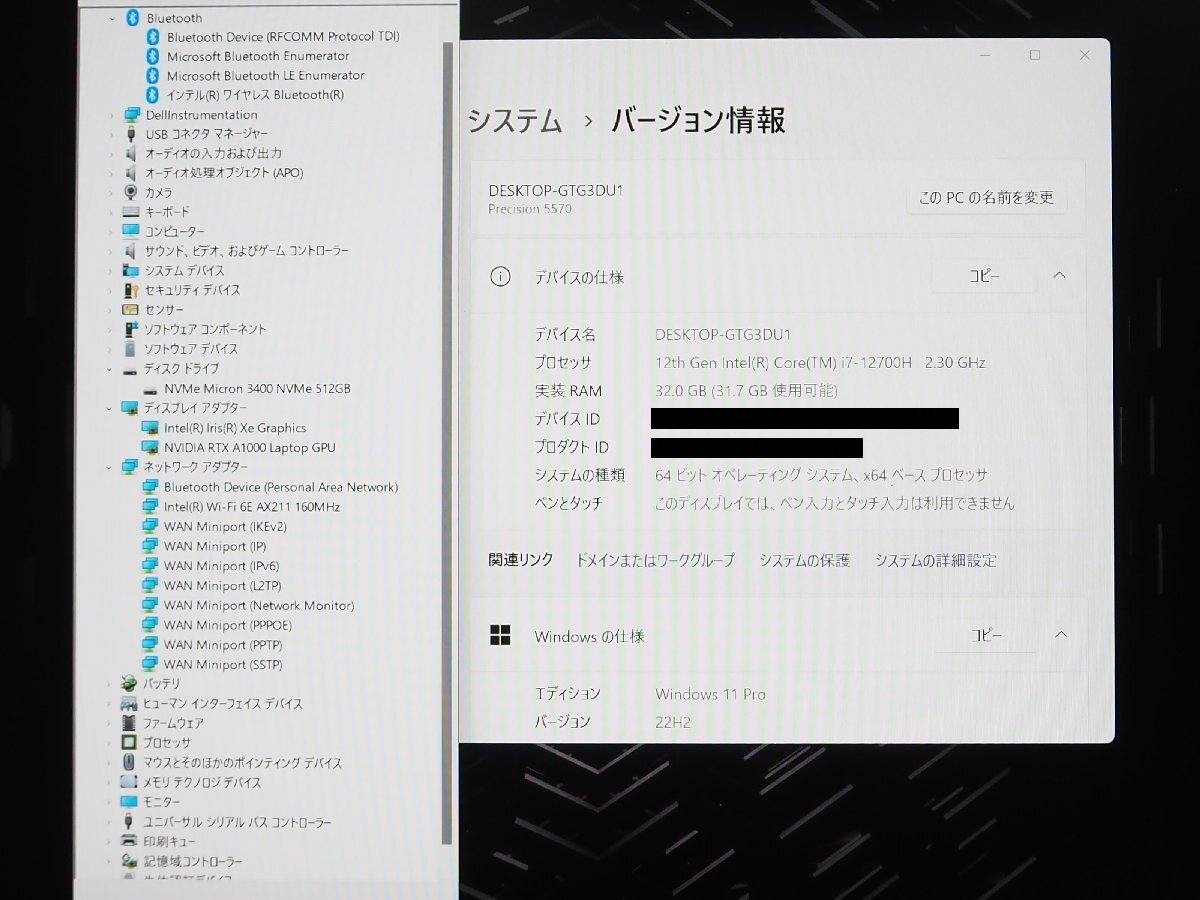Select ソフトウェア デバイス row

181,349
